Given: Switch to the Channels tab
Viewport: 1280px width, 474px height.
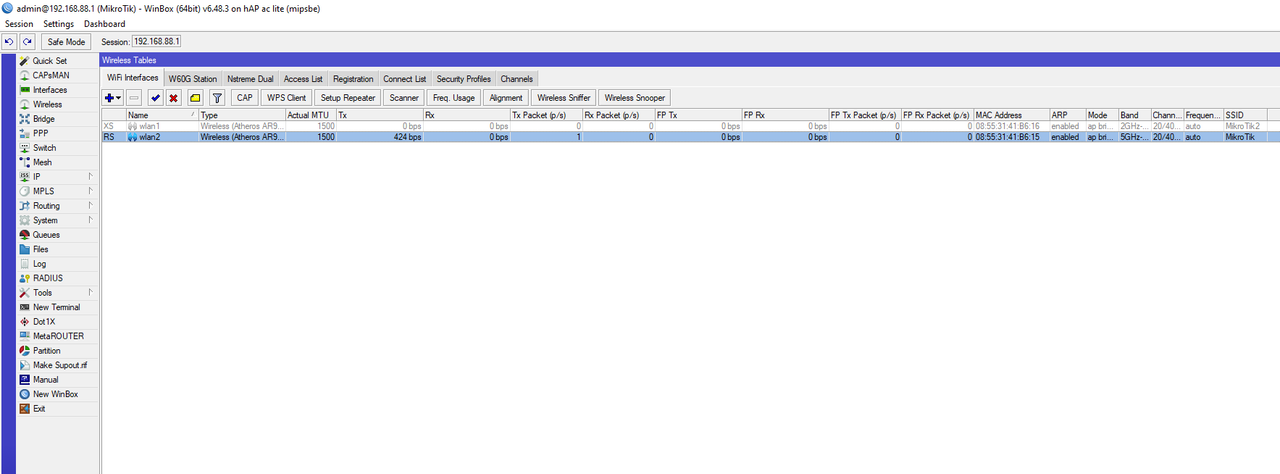Looking at the screenshot, I should tap(517, 78).
